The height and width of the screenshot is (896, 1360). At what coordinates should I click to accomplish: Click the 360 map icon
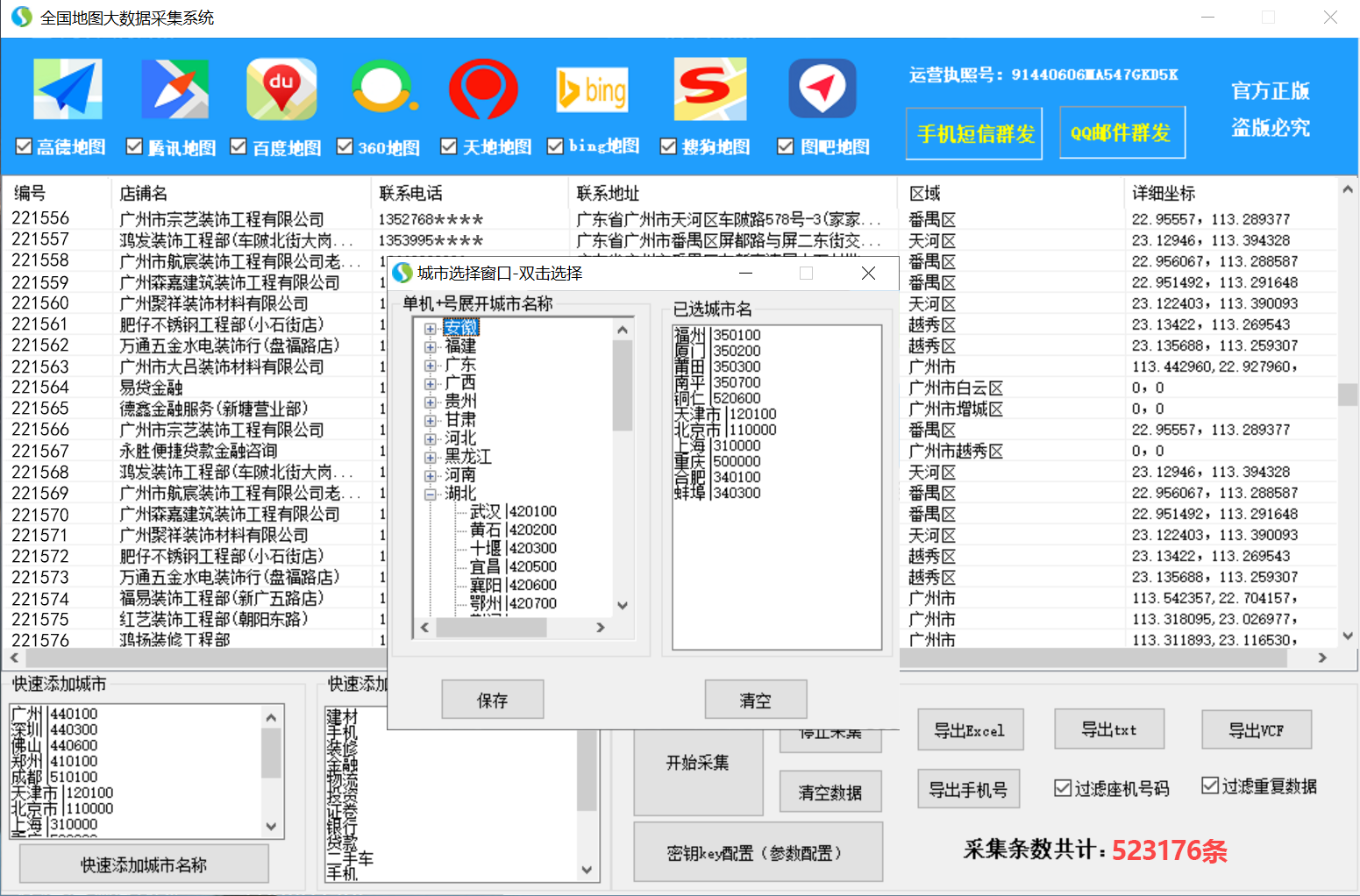click(x=383, y=89)
